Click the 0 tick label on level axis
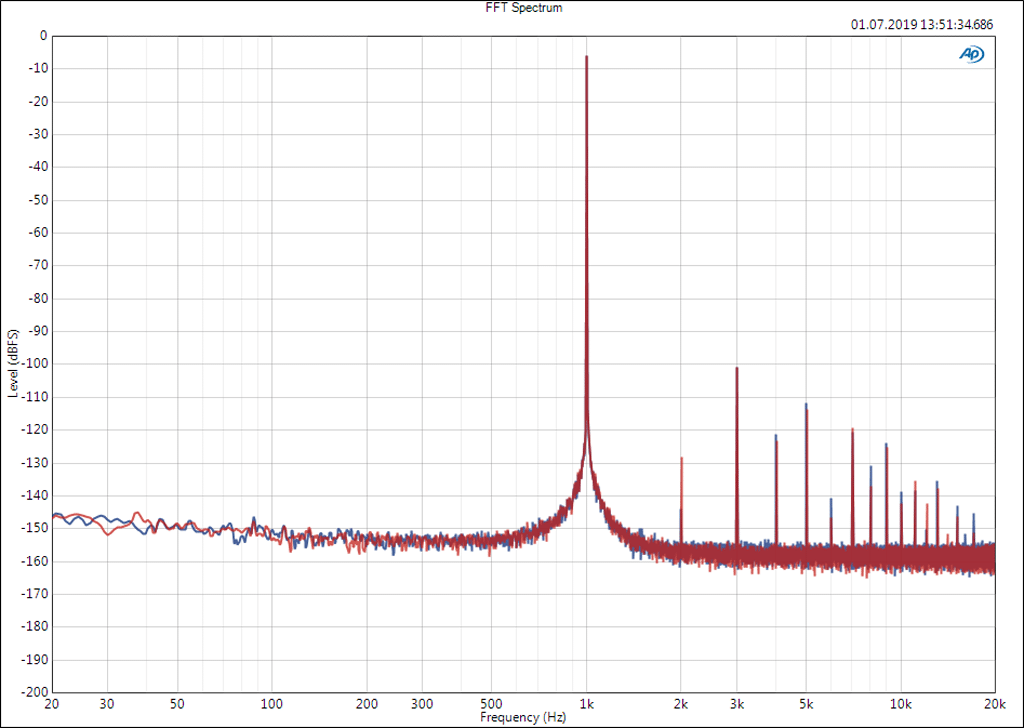This screenshot has height=728, width=1024. 43,36
